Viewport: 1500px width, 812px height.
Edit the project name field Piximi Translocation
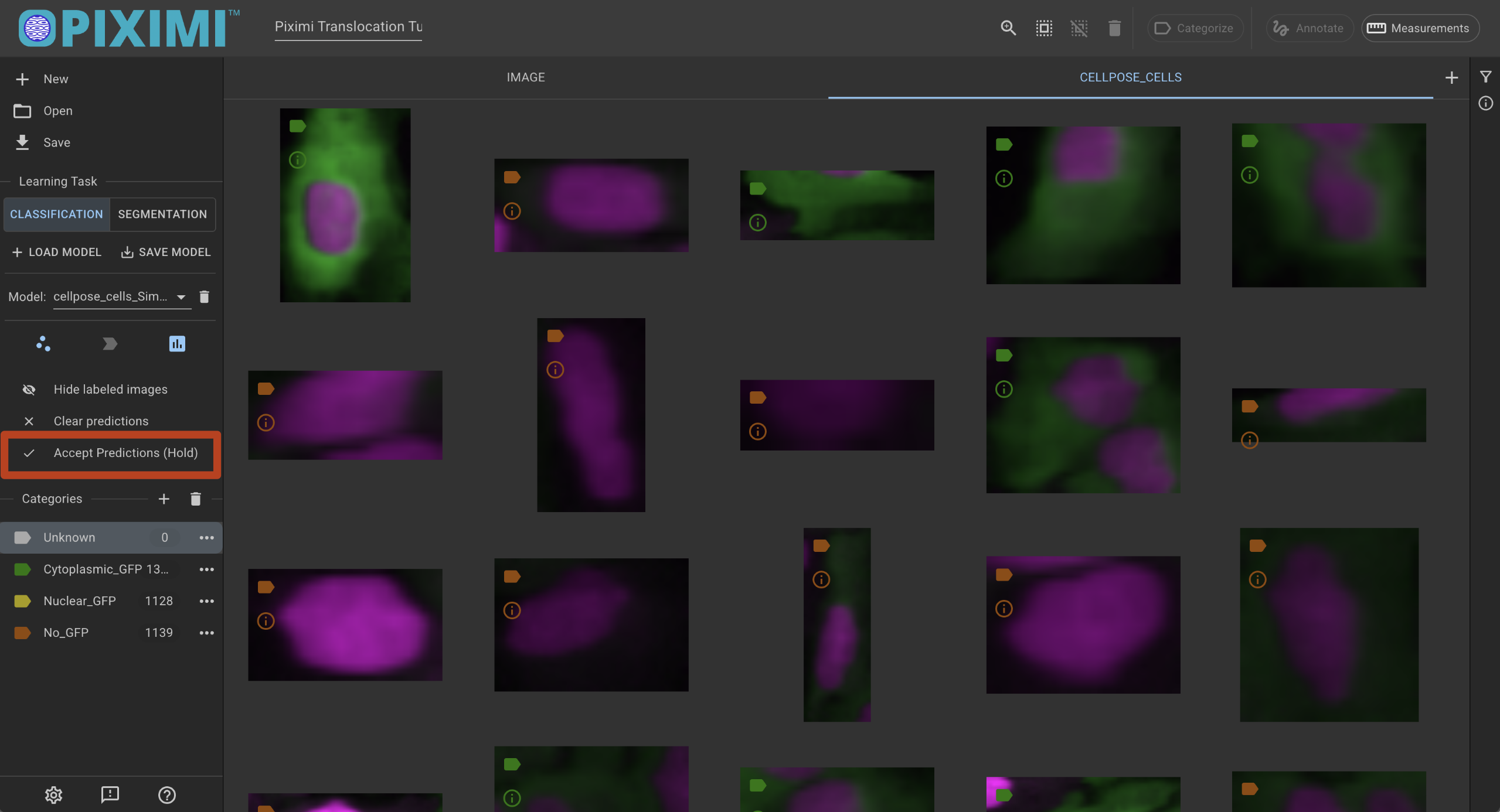[x=348, y=27]
